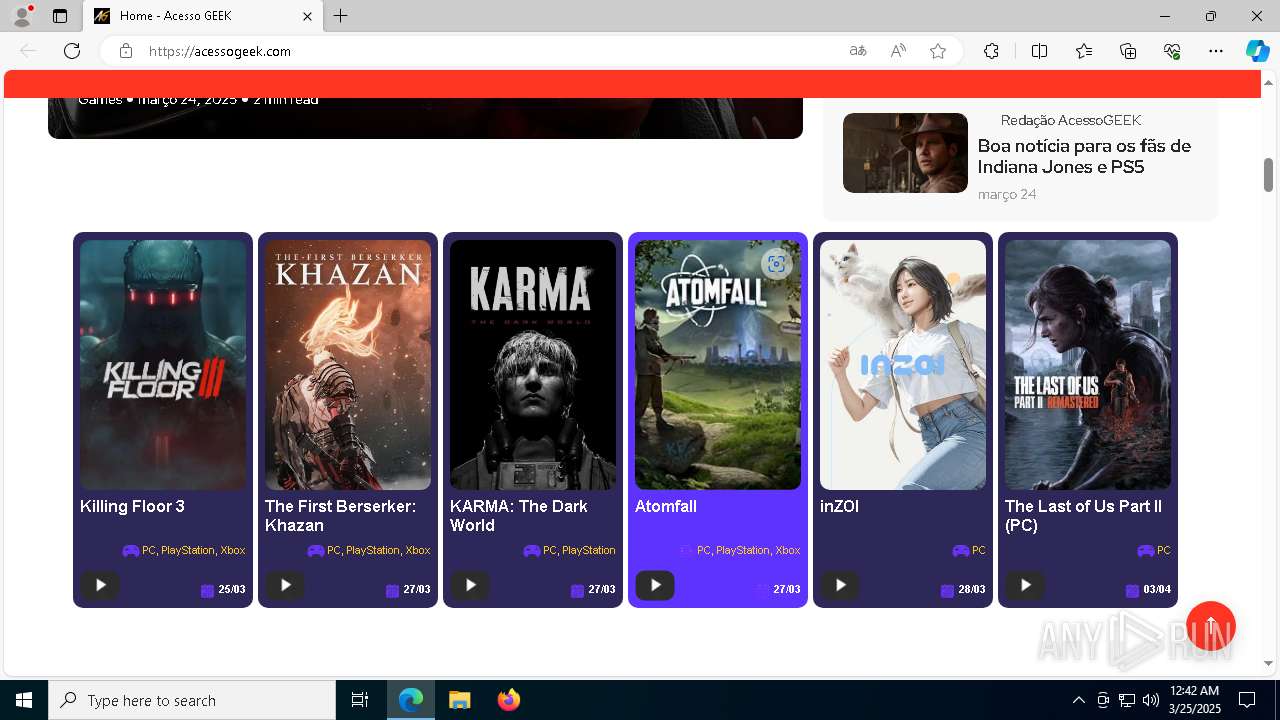Open the KARMA cover image
The width and height of the screenshot is (1280, 720).
(x=533, y=365)
